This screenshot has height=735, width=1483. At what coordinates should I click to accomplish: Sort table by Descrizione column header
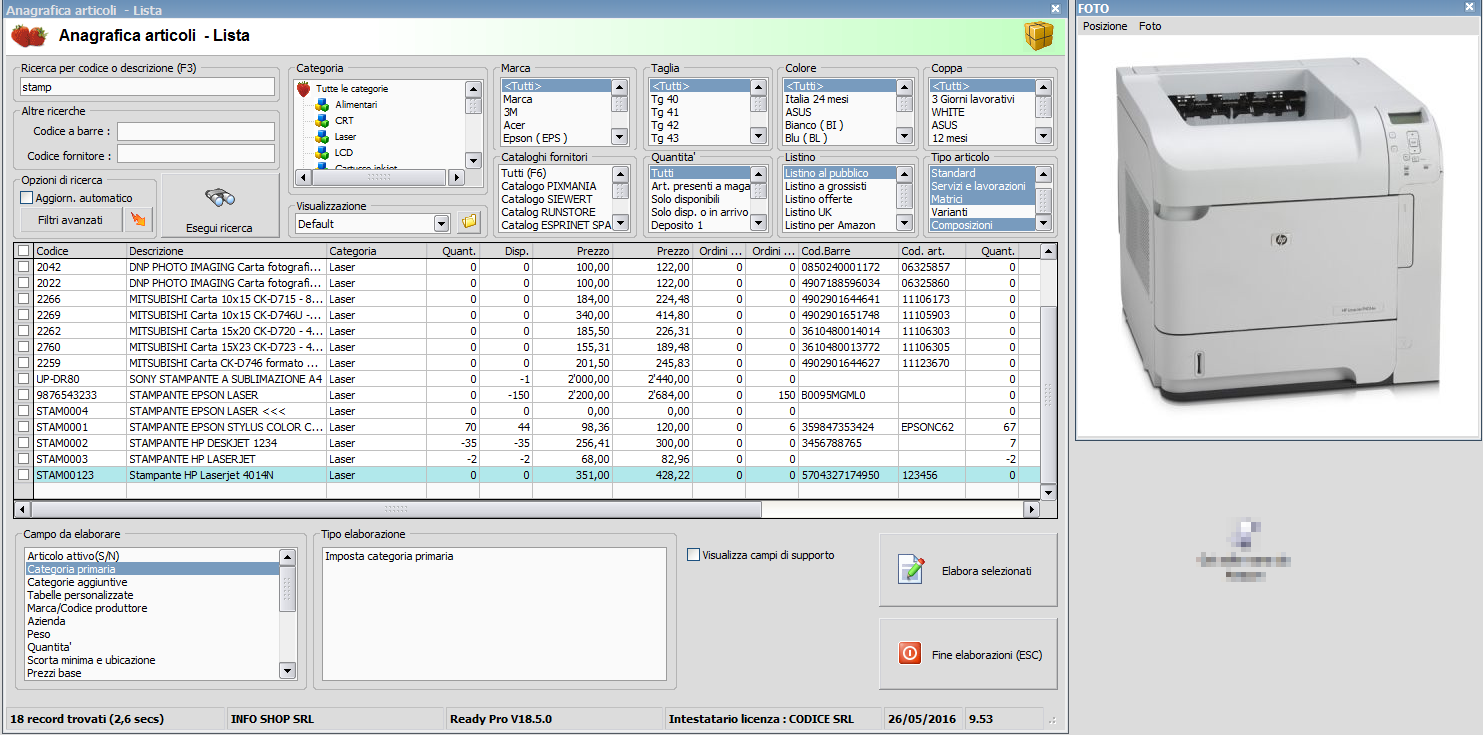pyautogui.click(x=227, y=251)
